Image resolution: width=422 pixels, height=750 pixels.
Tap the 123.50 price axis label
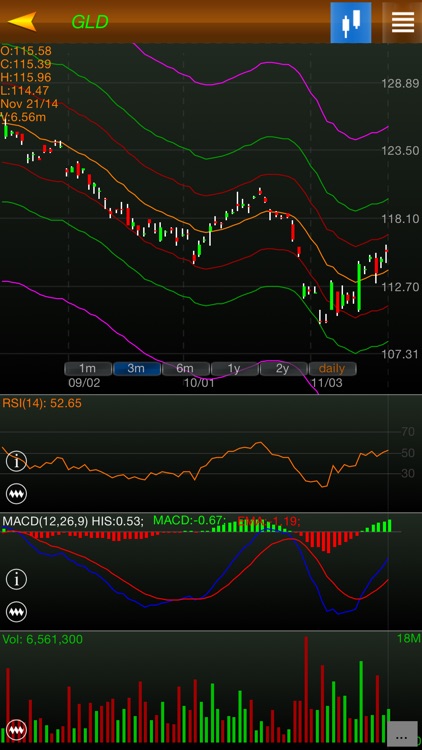coord(400,151)
